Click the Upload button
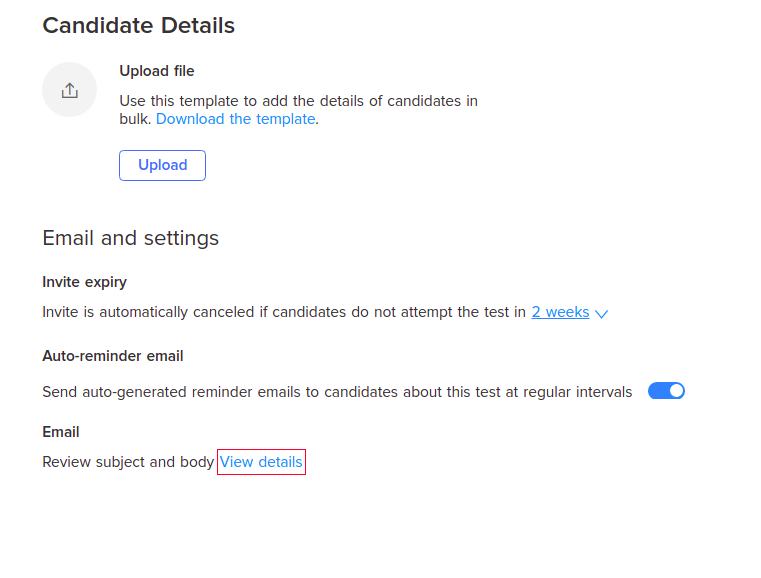Viewport: 761px width, 578px height. tap(163, 165)
